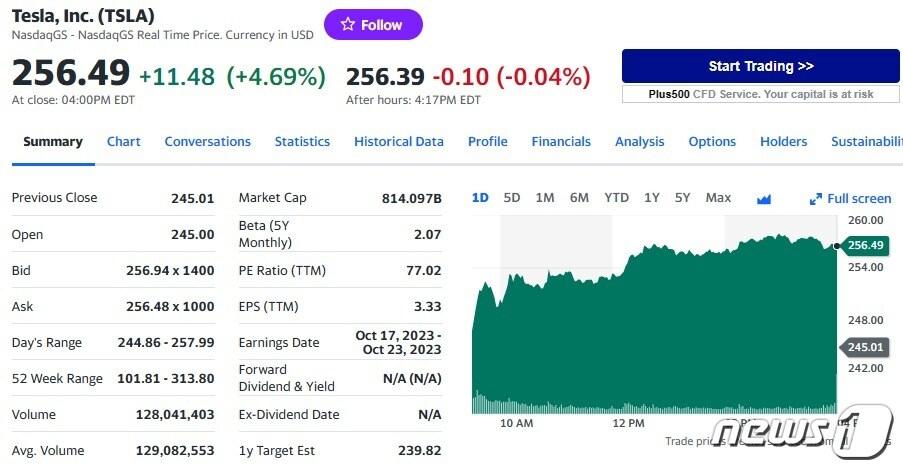903x471 pixels.
Task: Open the Holders tab
Action: (x=783, y=142)
